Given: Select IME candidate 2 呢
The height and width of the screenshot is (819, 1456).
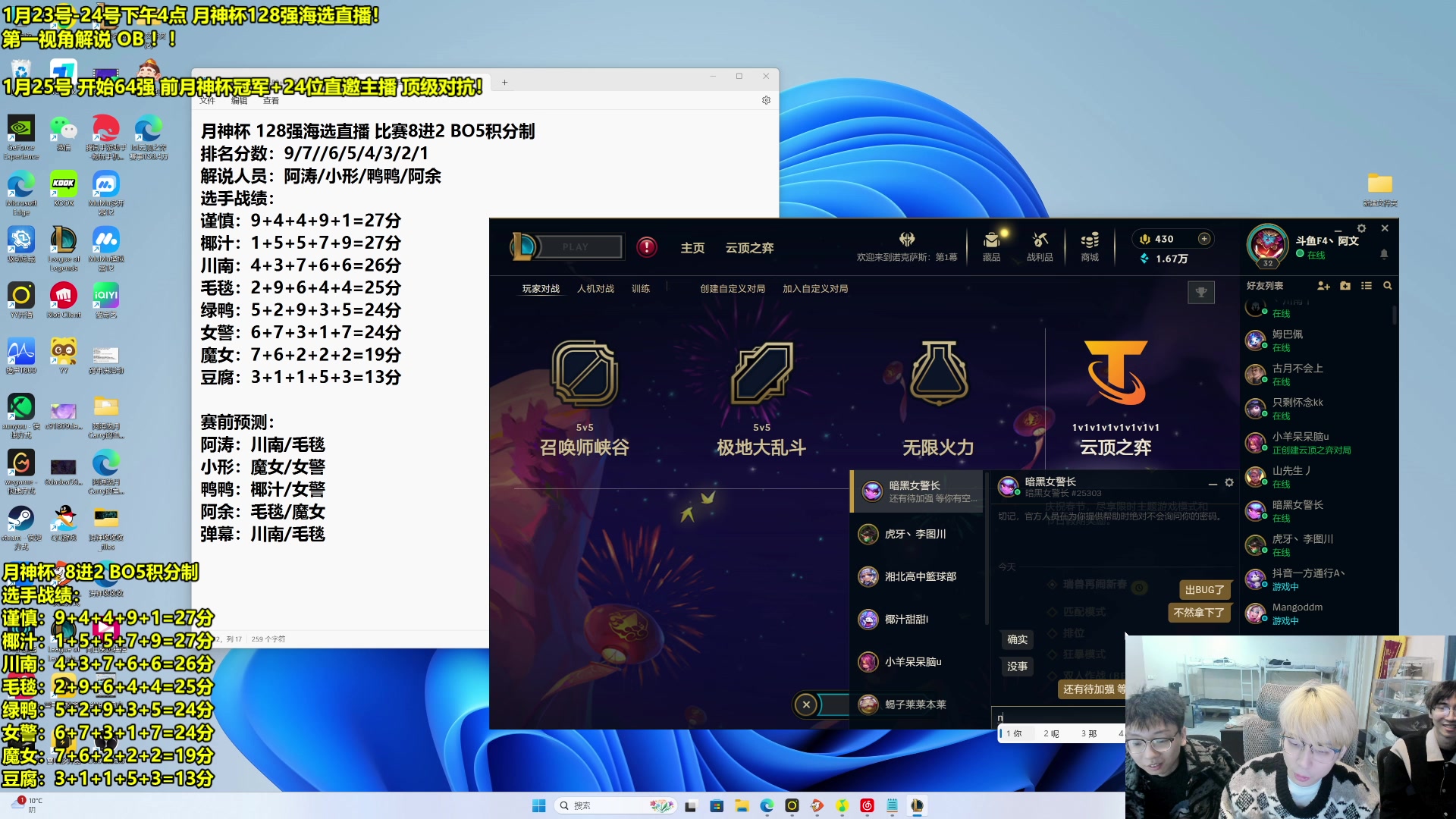Looking at the screenshot, I should (1051, 733).
